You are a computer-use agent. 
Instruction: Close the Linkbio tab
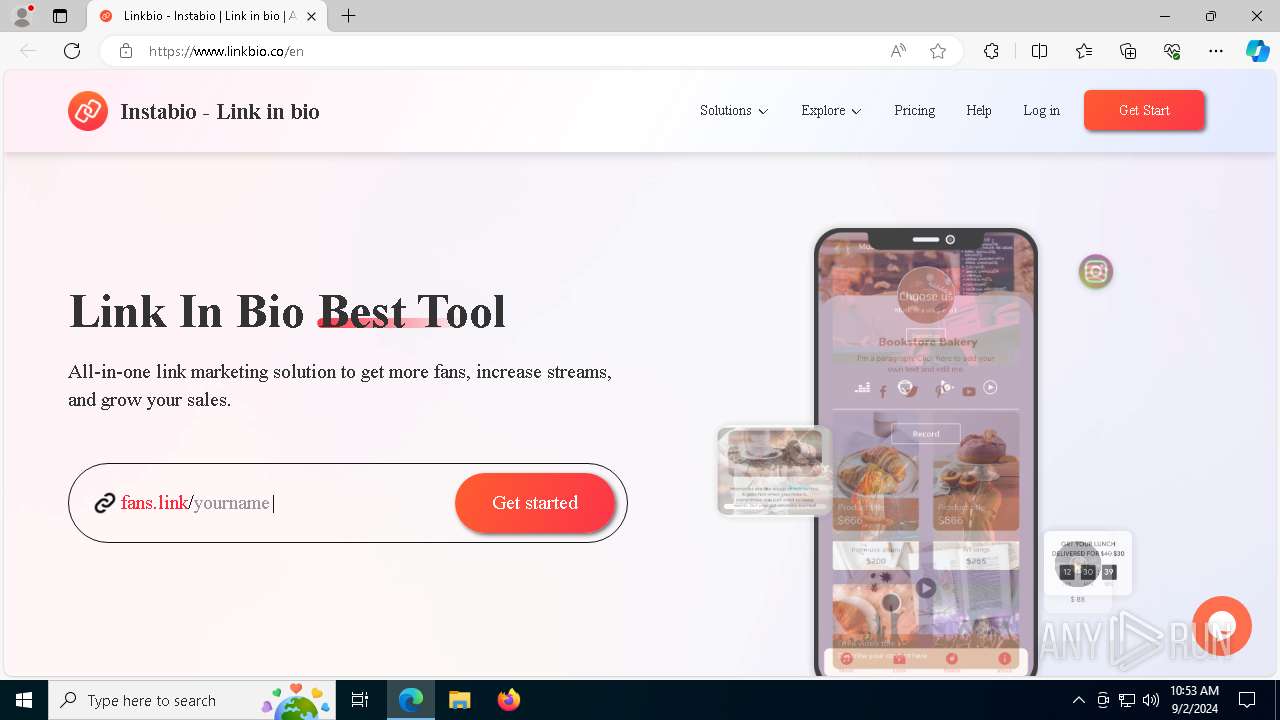pos(311,16)
